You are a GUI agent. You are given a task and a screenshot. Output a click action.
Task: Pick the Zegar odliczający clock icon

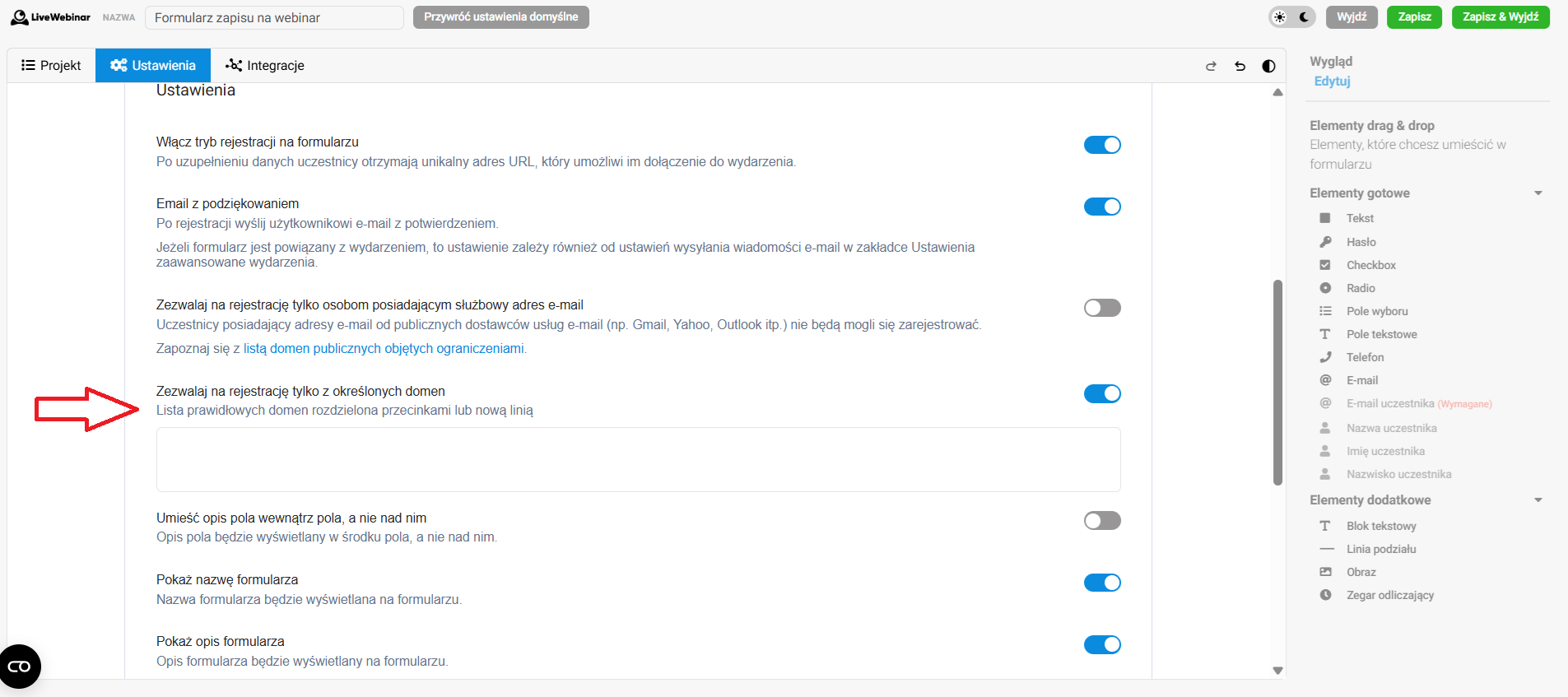pyautogui.click(x=1325, y=595)
